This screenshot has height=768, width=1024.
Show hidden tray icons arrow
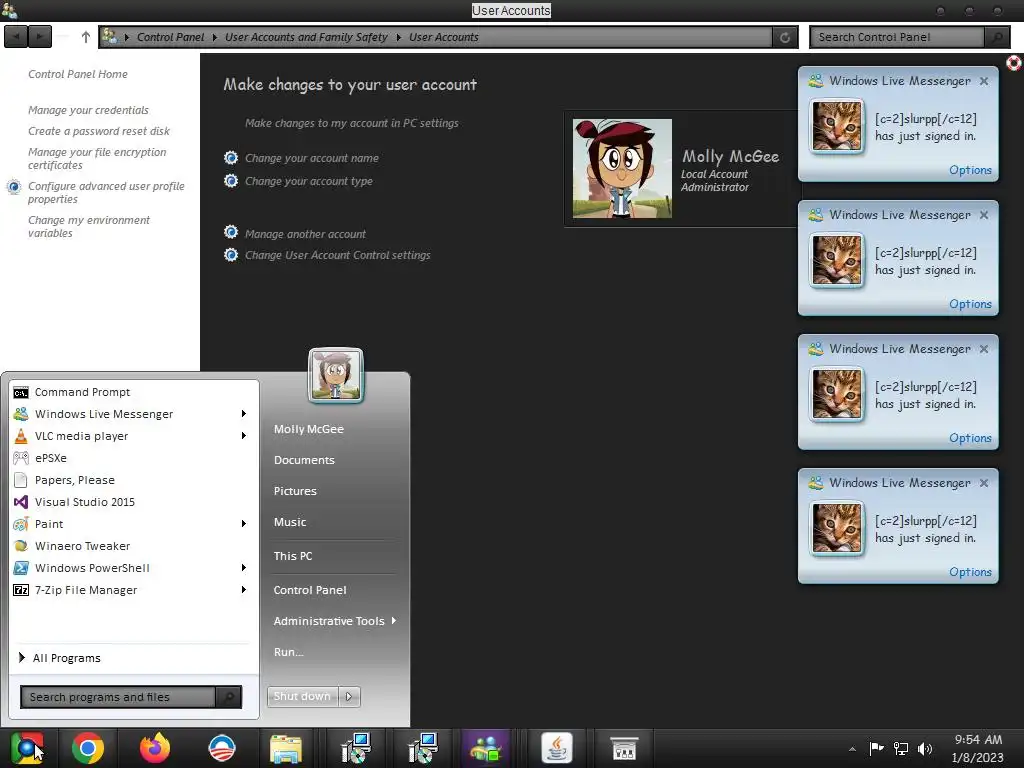click(x=852, y=749)
